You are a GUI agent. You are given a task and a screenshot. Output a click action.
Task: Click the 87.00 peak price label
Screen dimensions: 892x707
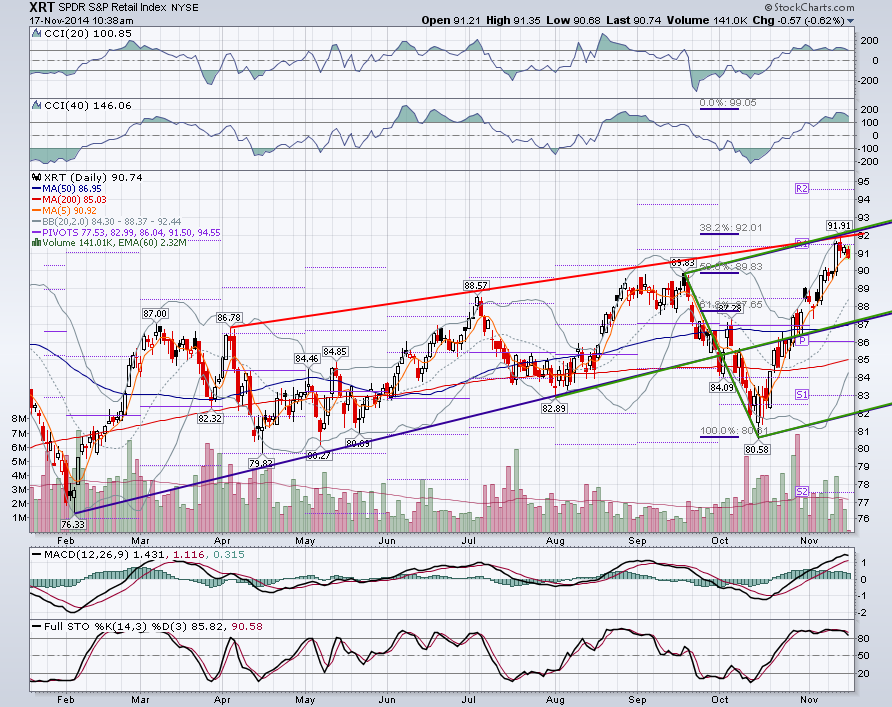point(155,313)
